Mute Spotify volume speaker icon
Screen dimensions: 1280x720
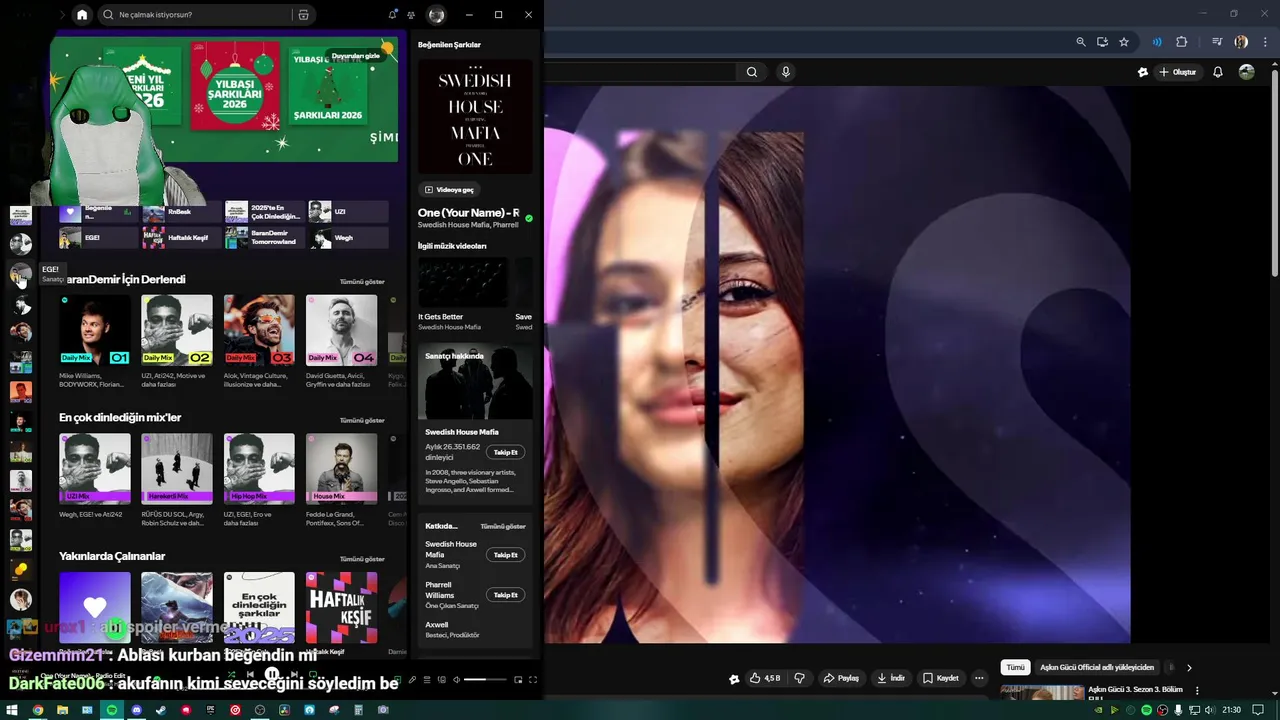(x=457, y=680)
